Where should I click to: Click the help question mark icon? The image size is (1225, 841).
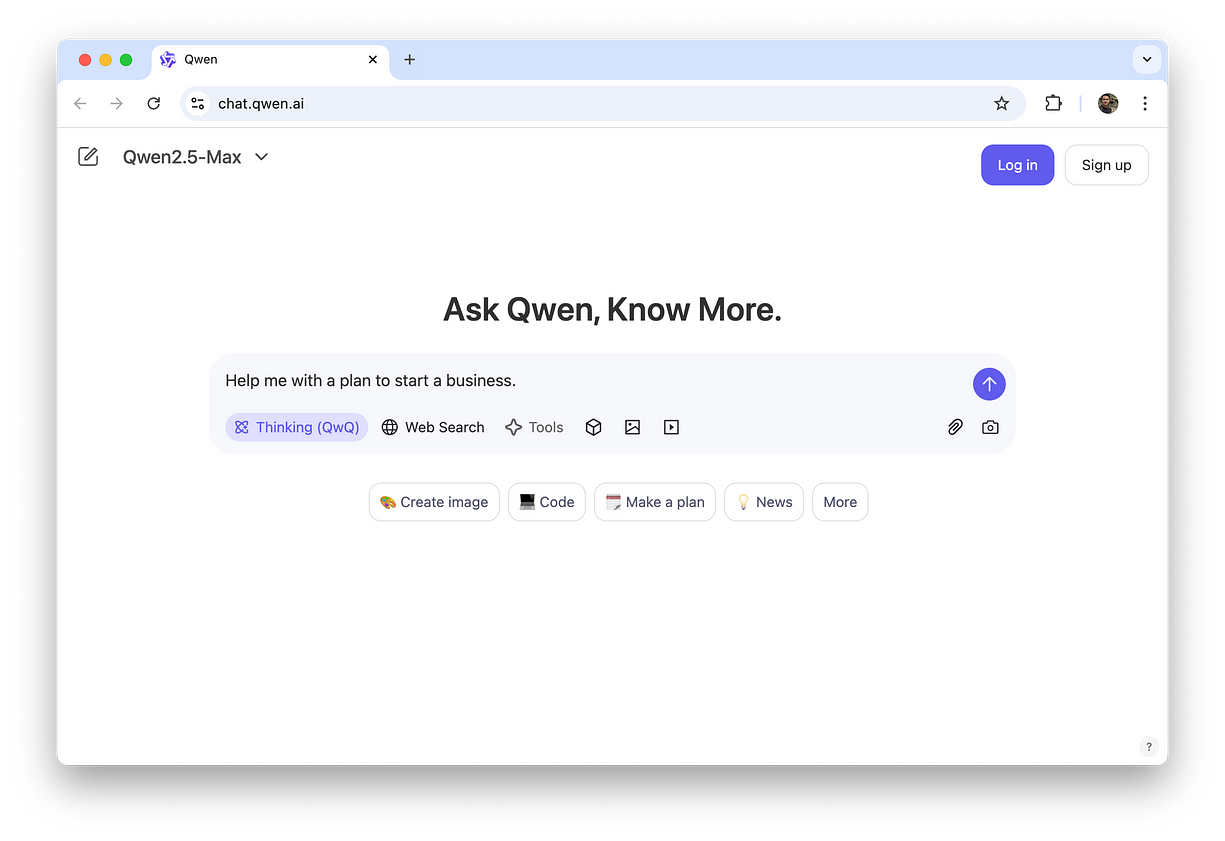1149,746
